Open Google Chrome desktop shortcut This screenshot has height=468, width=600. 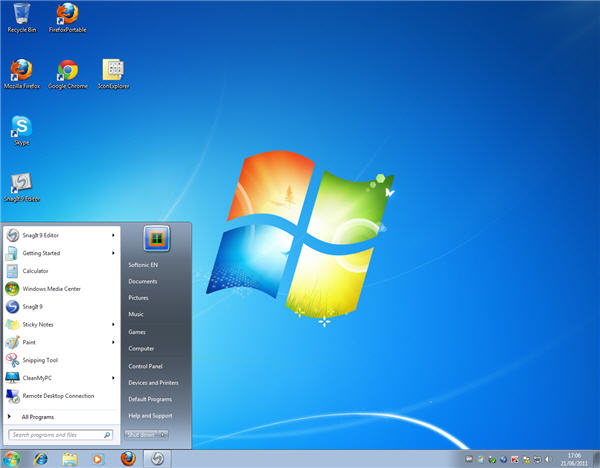(x=67, y=71)
